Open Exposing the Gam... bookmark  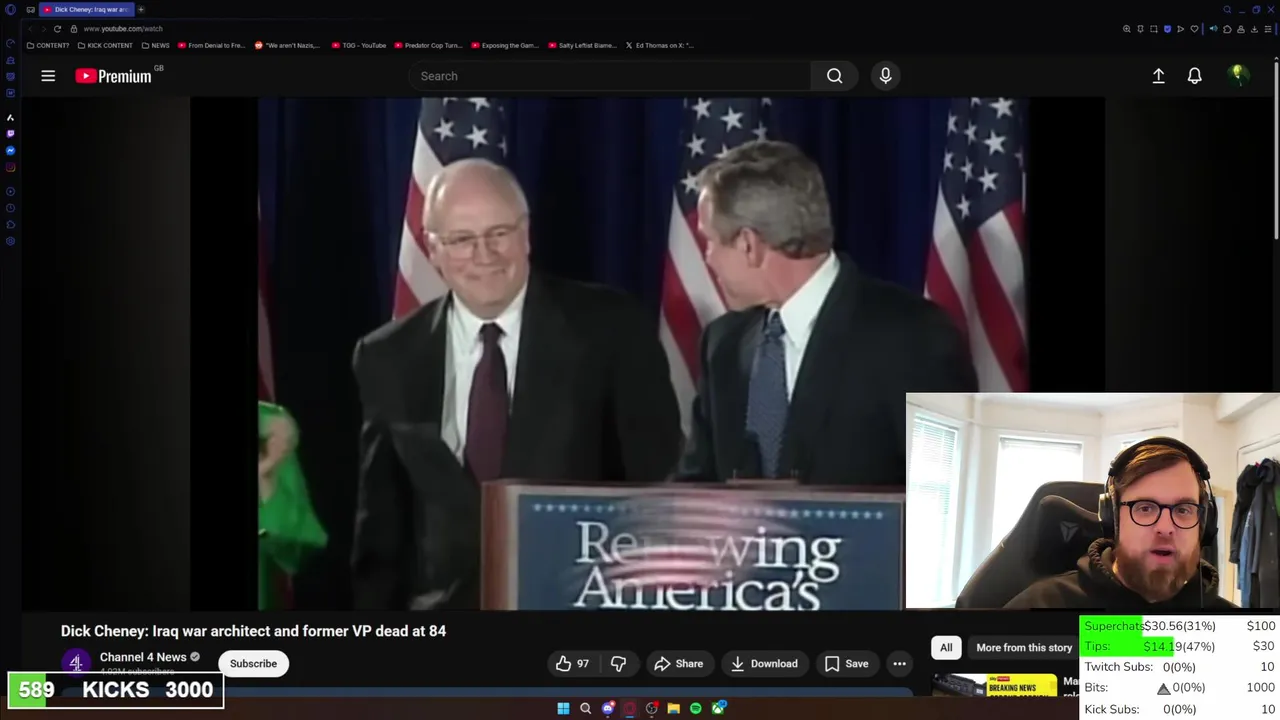pyautogui.click(x=505, y=45)
